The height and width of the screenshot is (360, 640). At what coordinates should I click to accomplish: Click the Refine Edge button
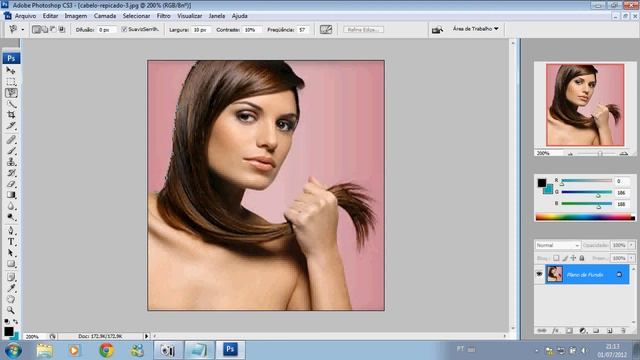pyautogui.click(x=363, y=29)
